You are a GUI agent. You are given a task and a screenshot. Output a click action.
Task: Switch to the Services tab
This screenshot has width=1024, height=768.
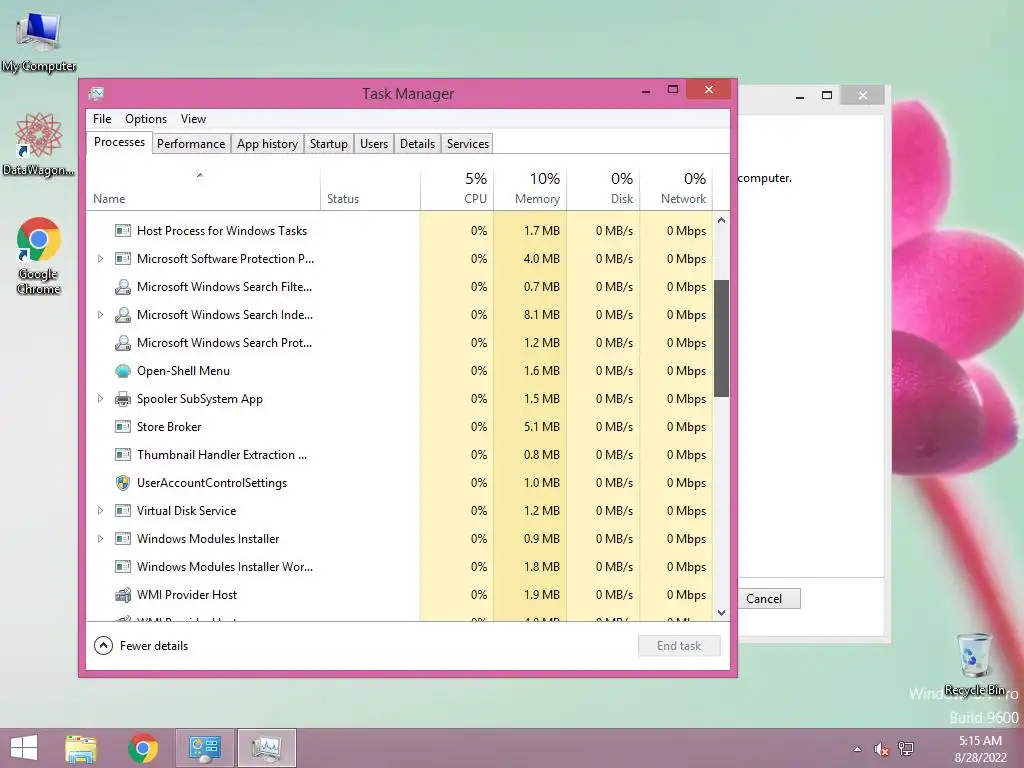pyautogui.click(x=468, y=144)
